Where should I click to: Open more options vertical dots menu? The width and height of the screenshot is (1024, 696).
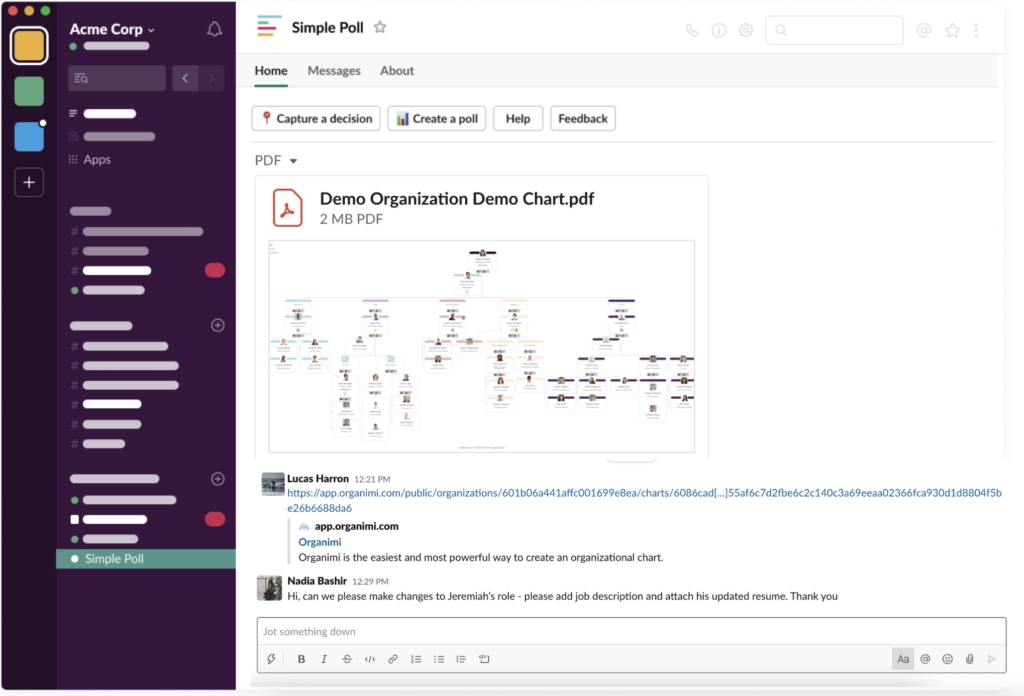coord(976,30)
